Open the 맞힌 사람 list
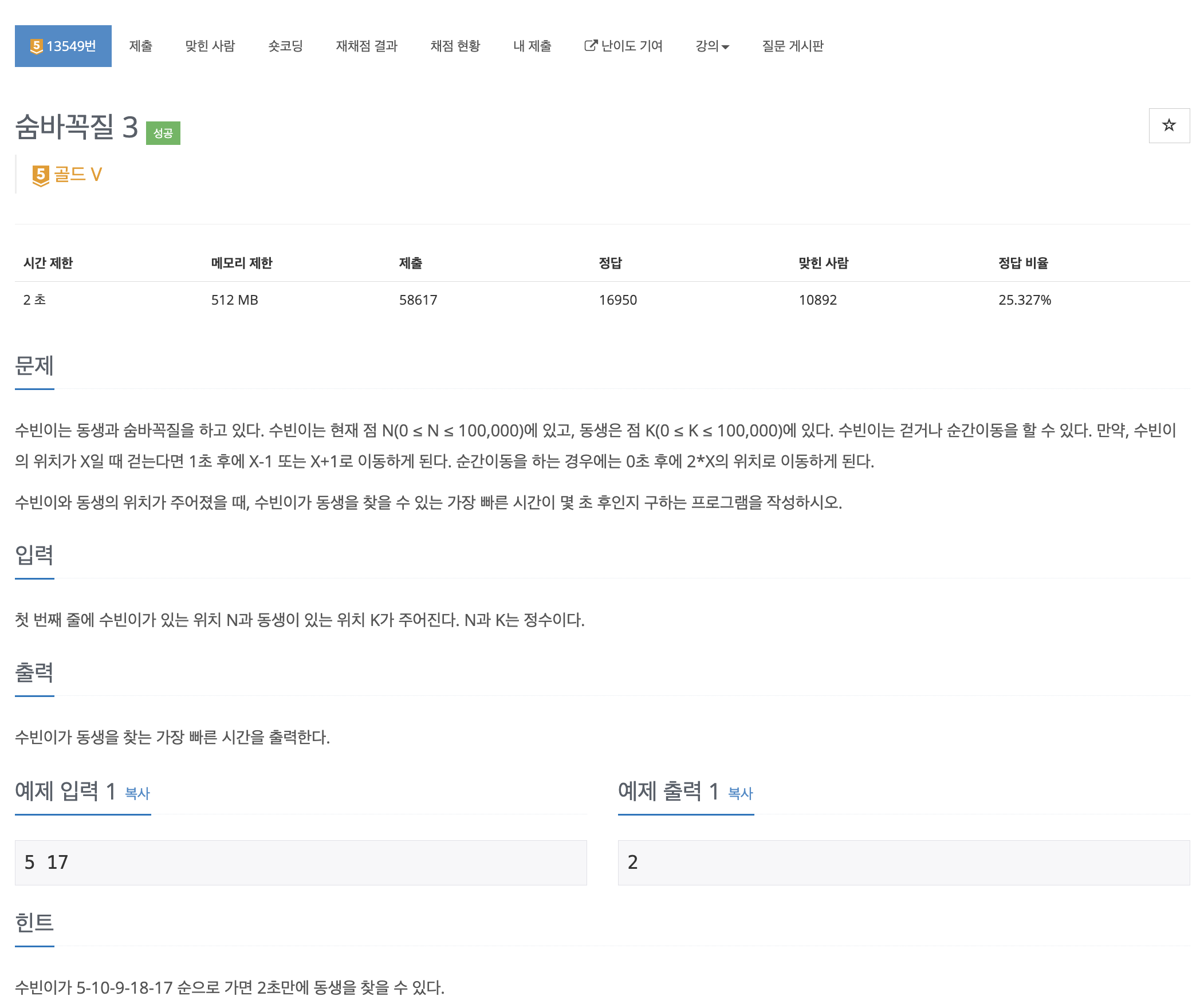Screen dimensions: 1204x1008 [x=211, y=46]
